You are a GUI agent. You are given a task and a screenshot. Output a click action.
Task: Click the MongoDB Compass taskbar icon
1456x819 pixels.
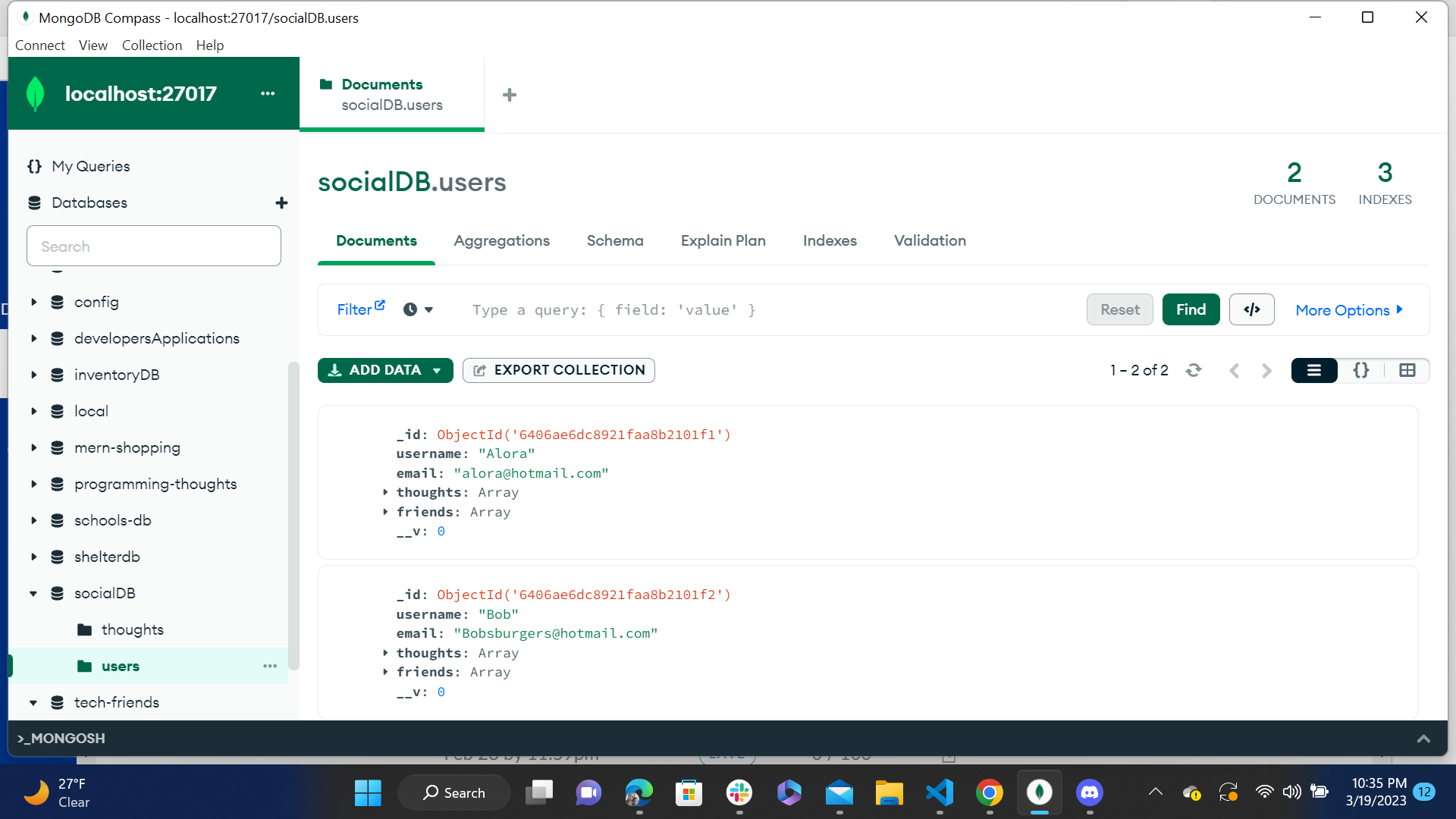[1039, 792]
